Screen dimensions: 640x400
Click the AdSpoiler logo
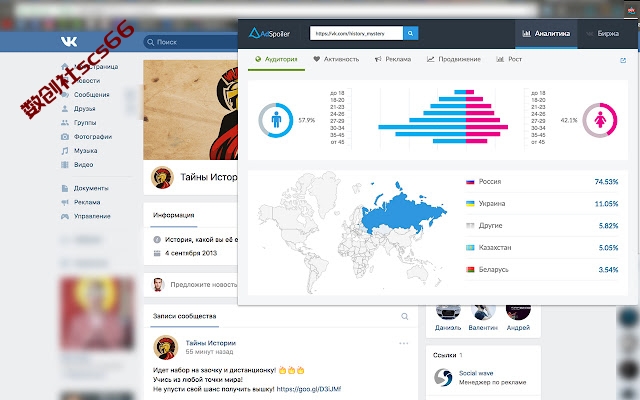269,33
